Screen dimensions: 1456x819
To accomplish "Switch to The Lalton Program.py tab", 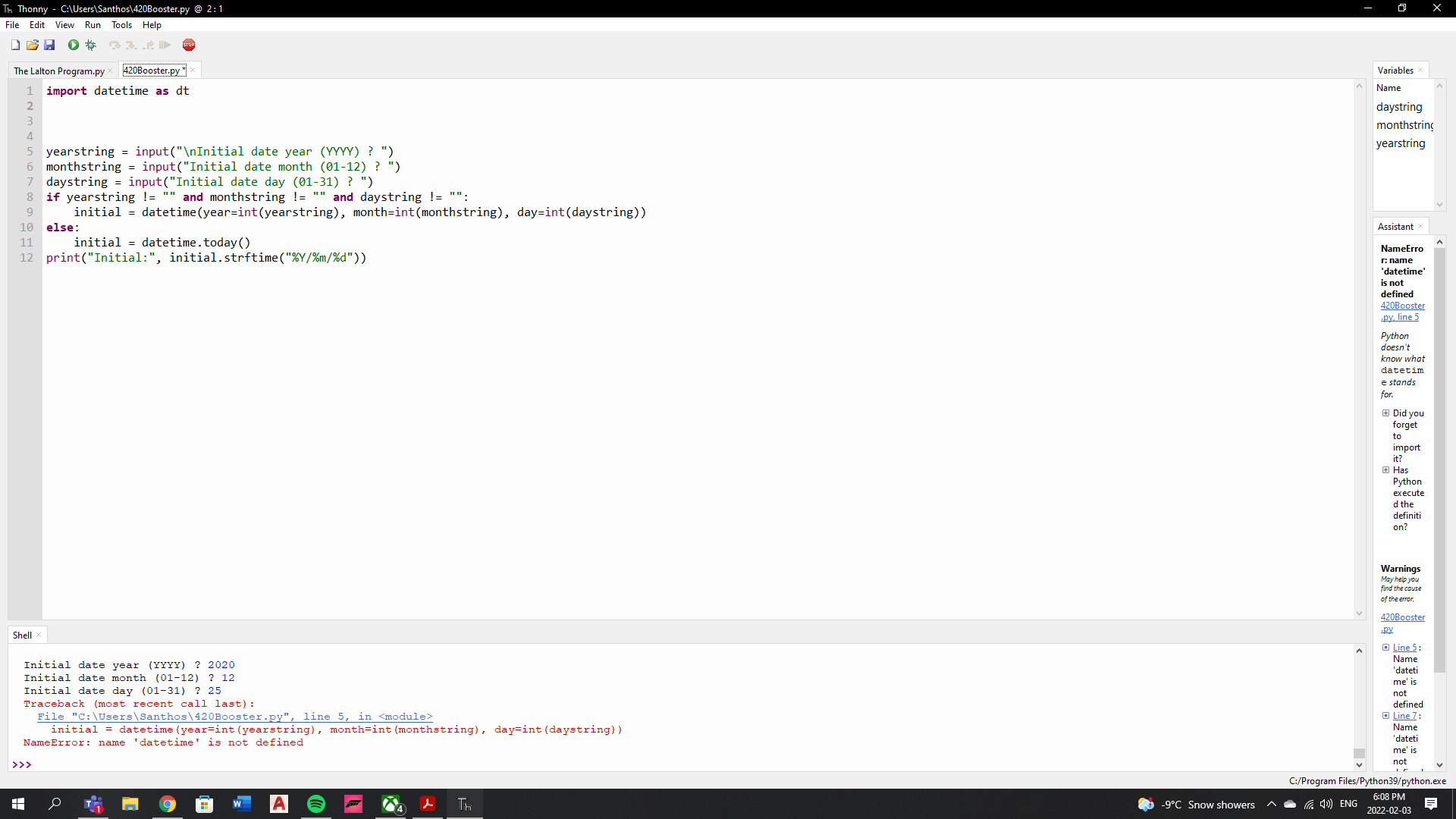I will point(59,71).
